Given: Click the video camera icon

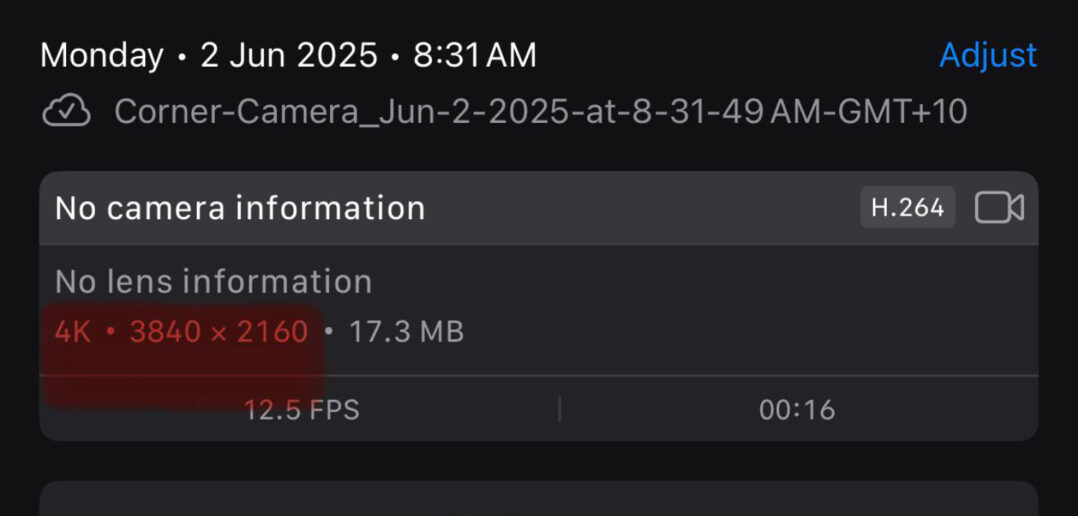Looking at the screenshot, I should [x=998, y=208].
